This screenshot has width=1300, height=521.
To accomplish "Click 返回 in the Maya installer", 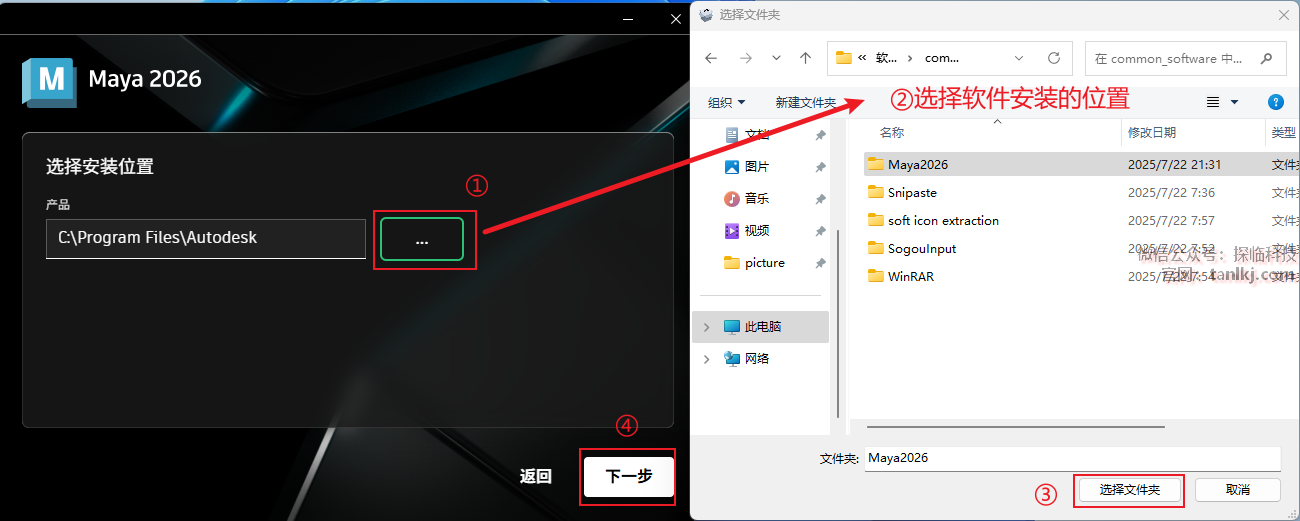I will pyautogui.click(x=536, y=476).
